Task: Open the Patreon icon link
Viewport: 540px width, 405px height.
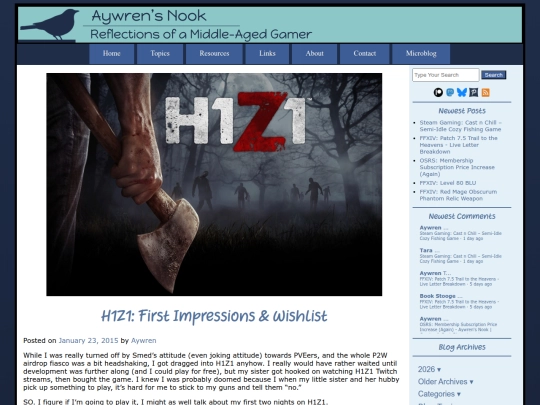Action: tap(438, 92)
